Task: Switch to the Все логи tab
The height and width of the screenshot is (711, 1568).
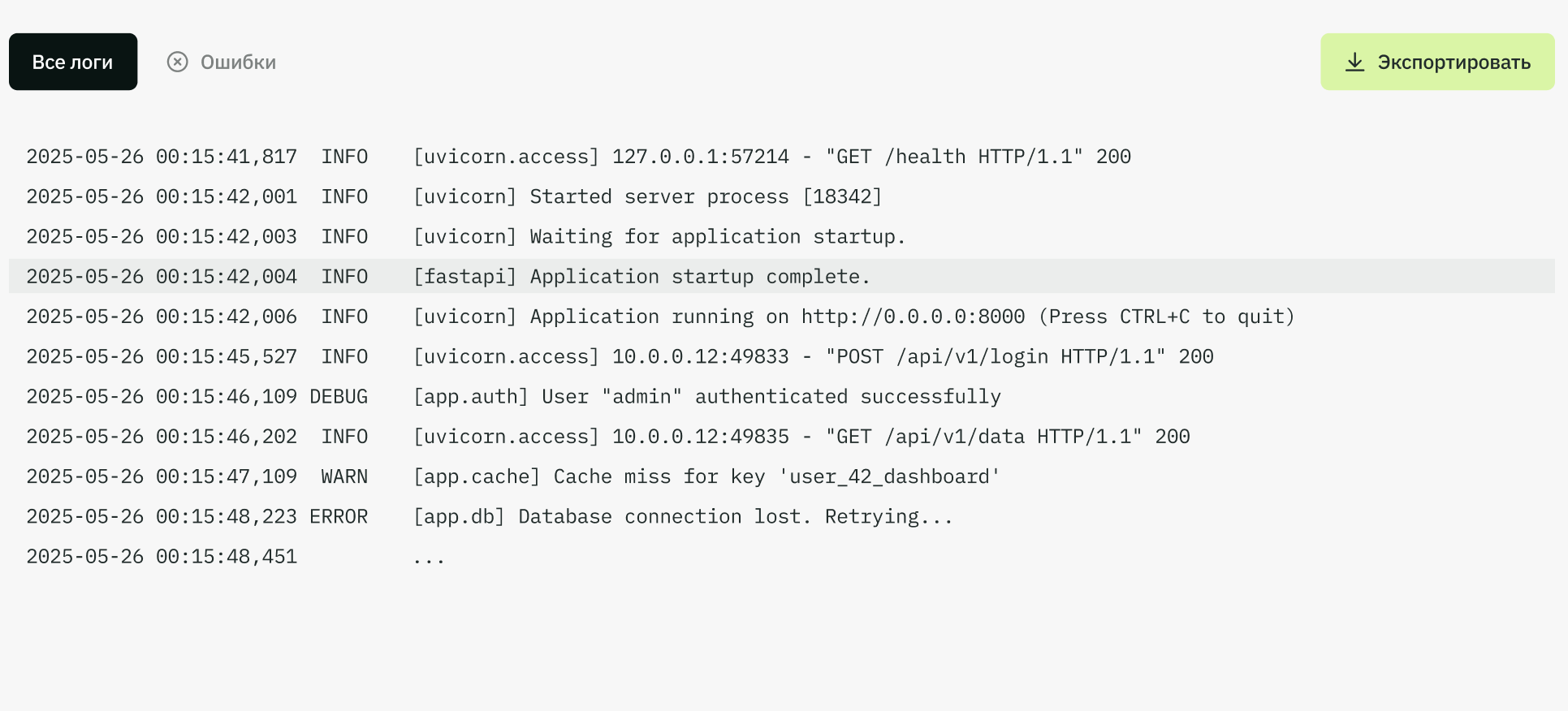Action: [73, 62]
